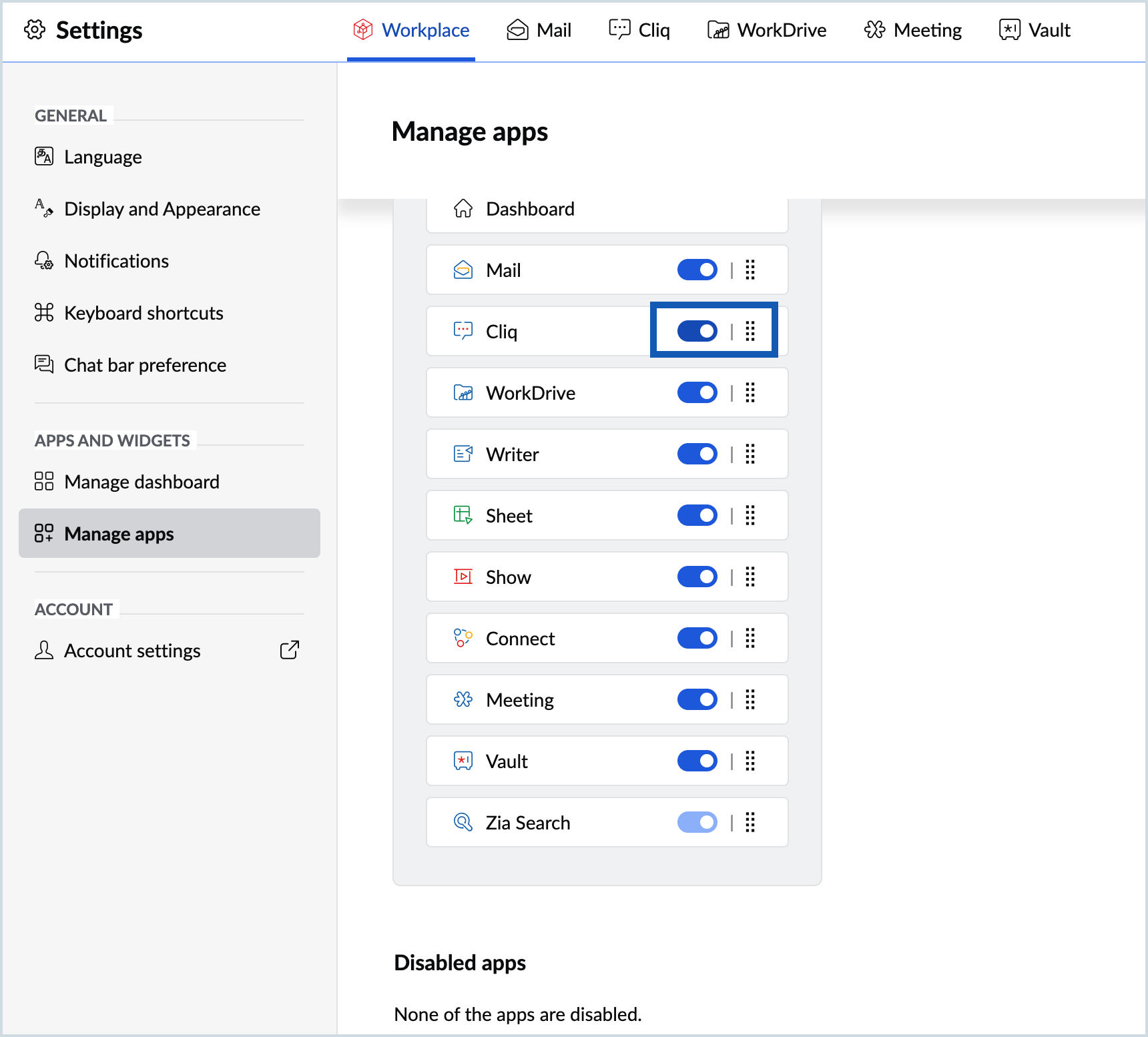The width and height of the screenshot is (1148, 1037).
Task: Turn off the WorkDrive toggle
Action: pyautogui.click(x=697, y=393)
